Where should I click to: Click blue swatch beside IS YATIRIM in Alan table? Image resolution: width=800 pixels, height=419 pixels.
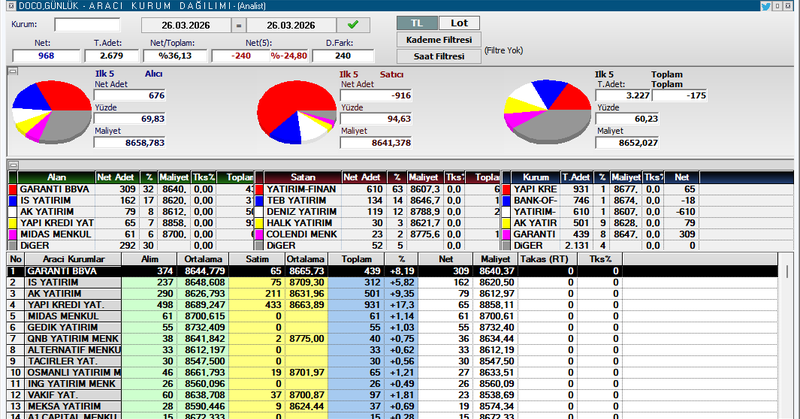tap(13, 201)
